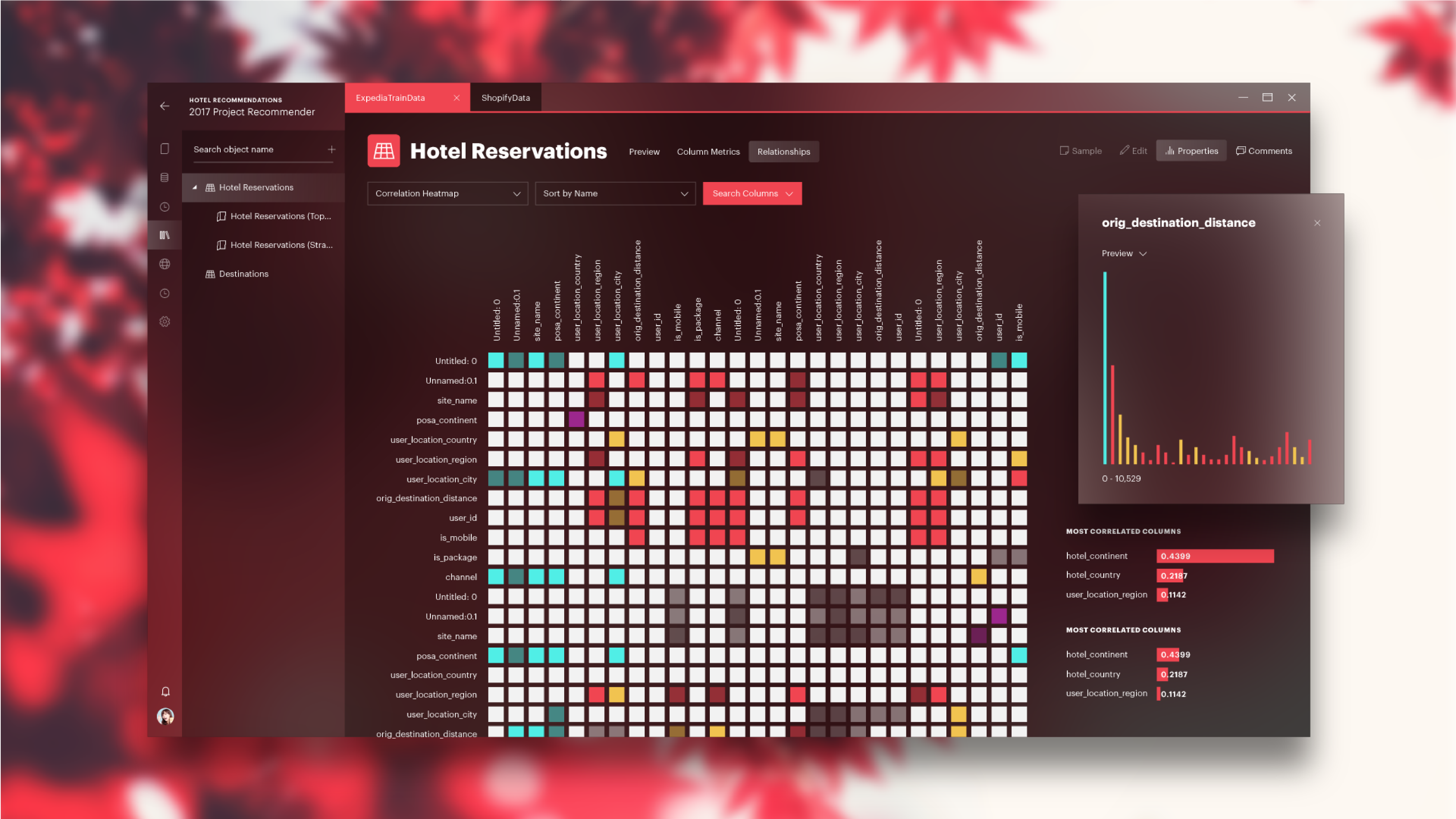Expand the Preview dropdown in side panel
1456x819 pixels.
point(1124,253)
